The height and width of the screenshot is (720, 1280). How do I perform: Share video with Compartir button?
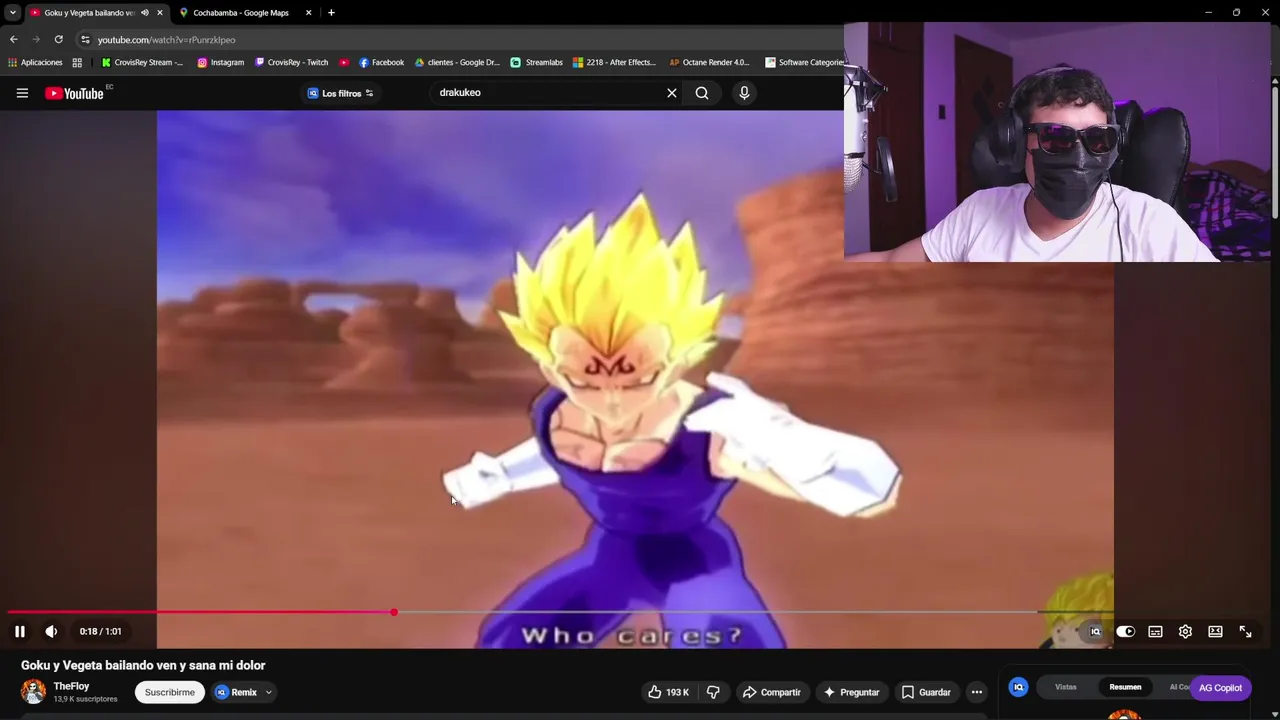pos(771,692)
